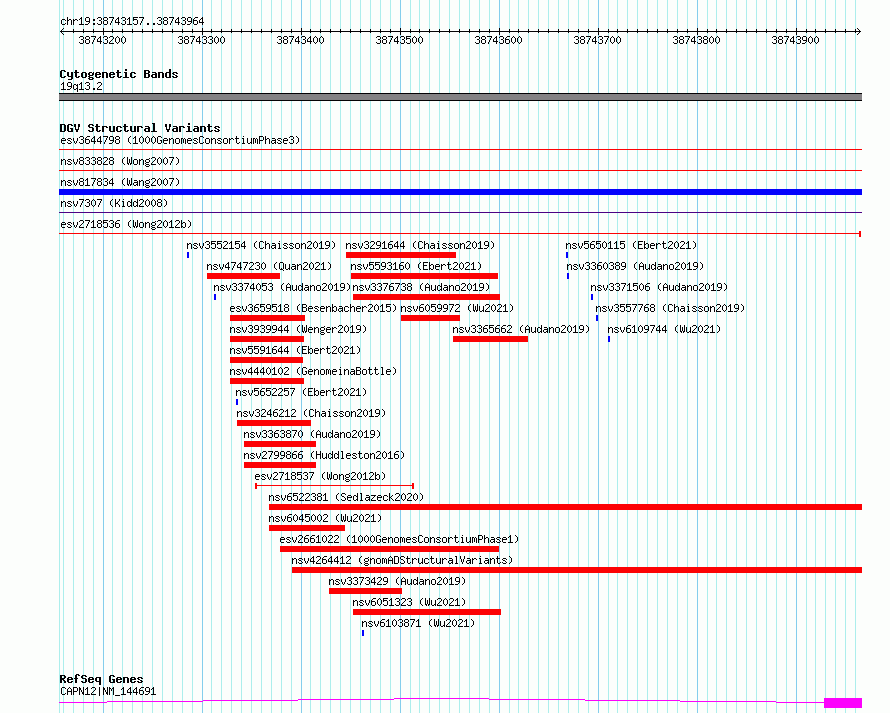The height and width of the screenshot is (713, 890).
Task: Open nsv6109744 (Wu2021) variant label
Action: pyautogui.click(x=664, y=329)
